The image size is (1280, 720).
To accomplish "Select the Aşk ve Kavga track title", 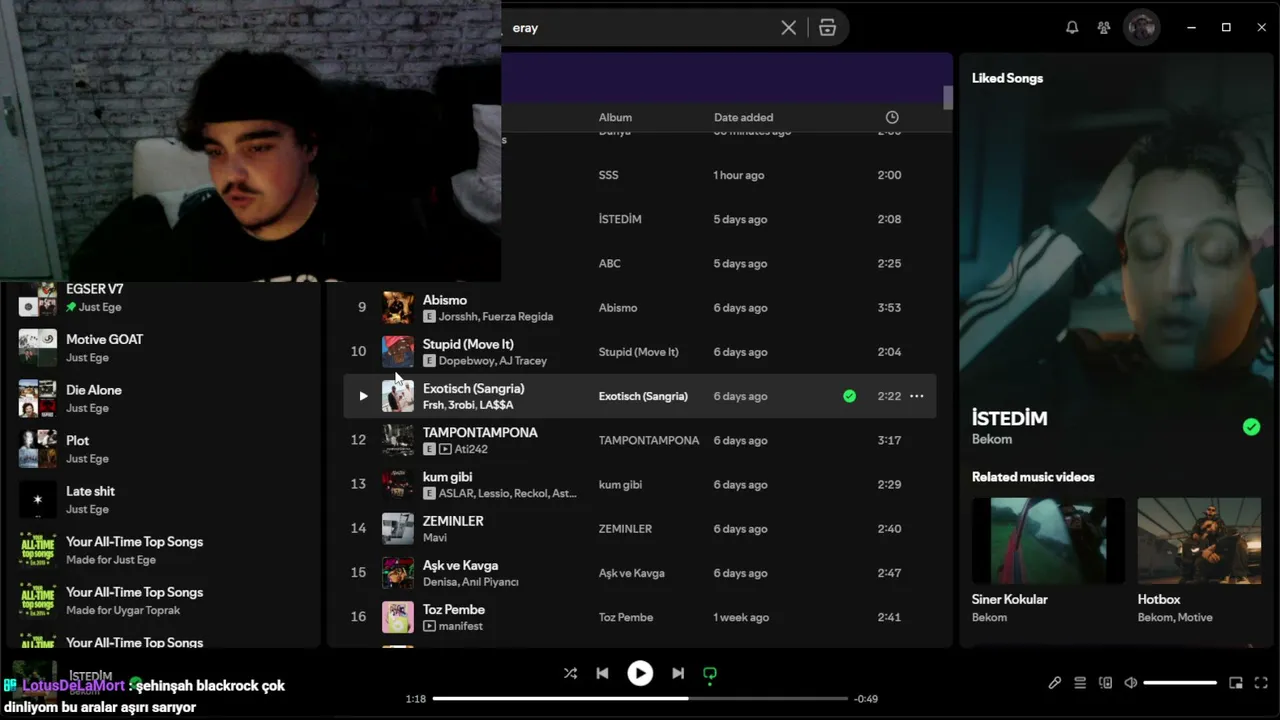I will [x=460, y=565].
